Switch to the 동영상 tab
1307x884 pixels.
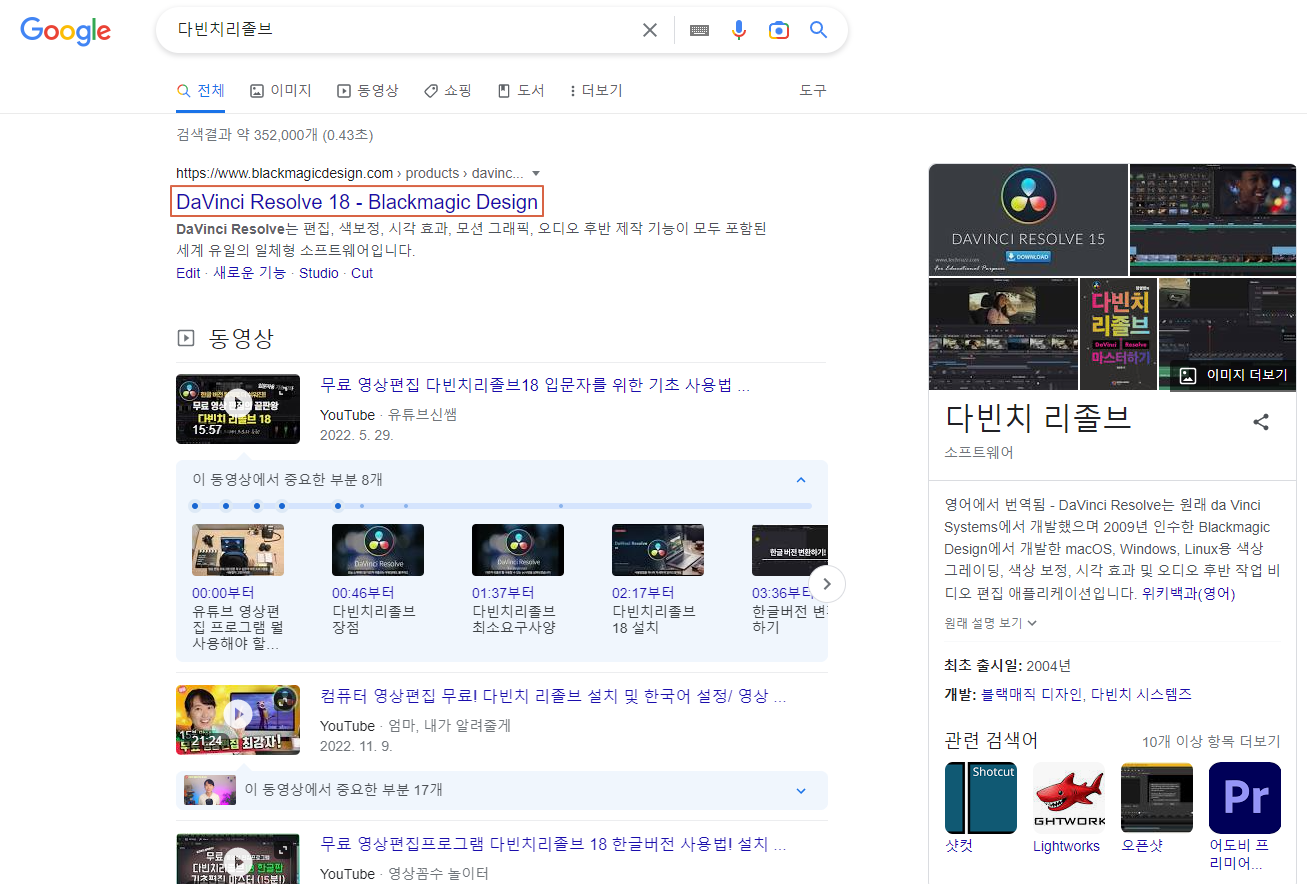tap(368, 91)
